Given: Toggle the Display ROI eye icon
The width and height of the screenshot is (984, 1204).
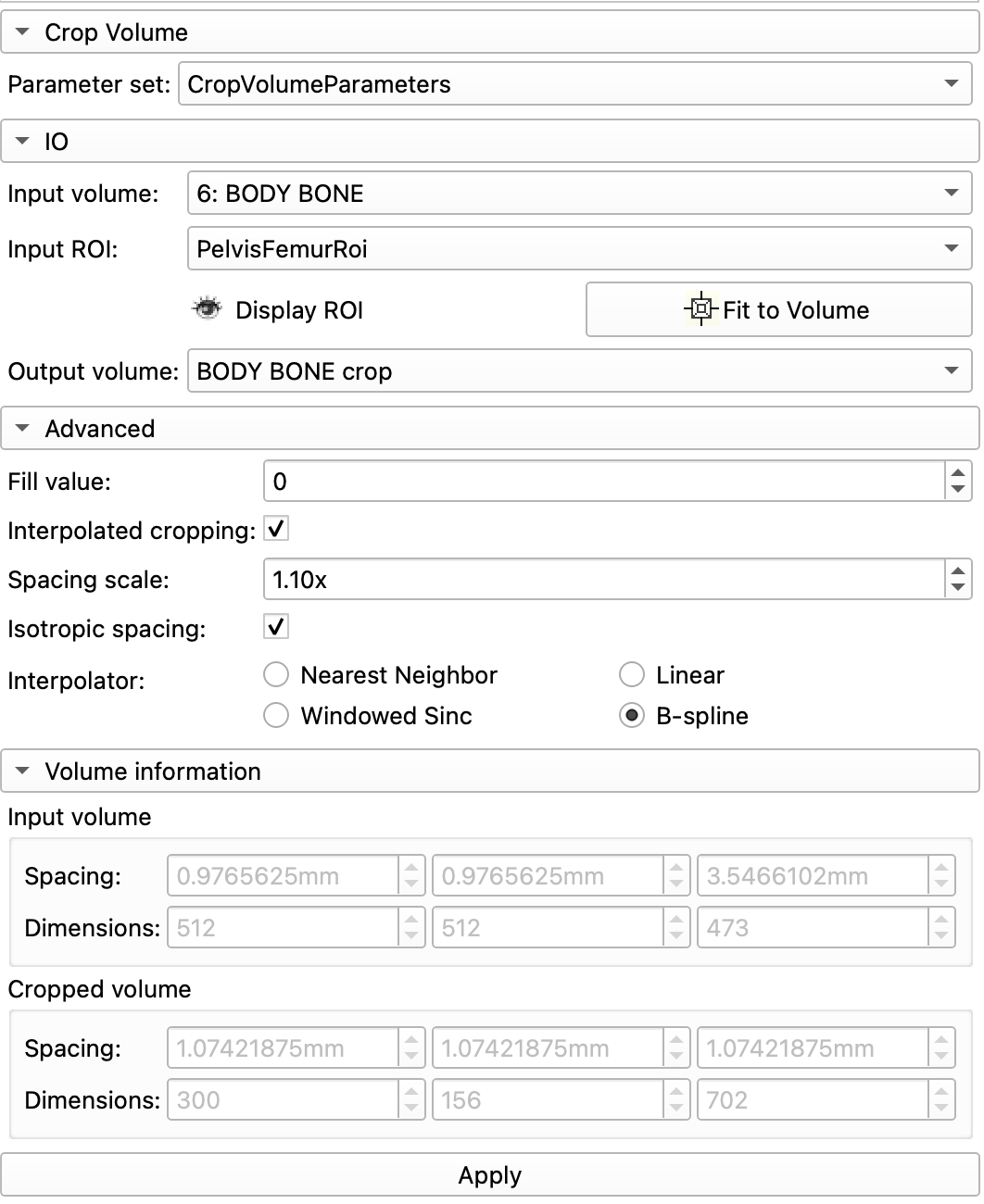Looking at the screenshot, I should click(207, 309).
